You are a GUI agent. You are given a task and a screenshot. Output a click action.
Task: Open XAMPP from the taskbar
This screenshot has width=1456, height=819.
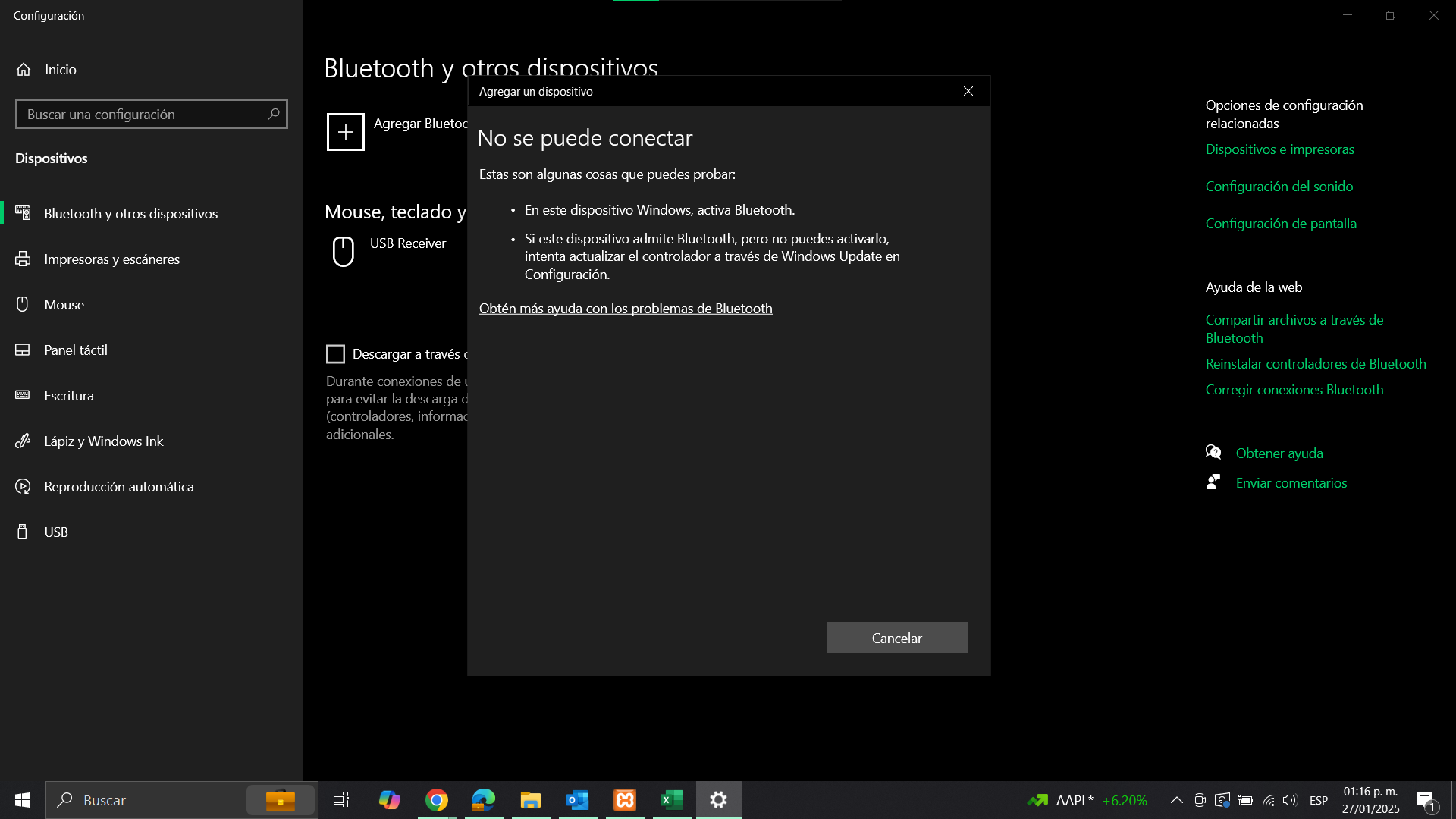tap(625, 800)
